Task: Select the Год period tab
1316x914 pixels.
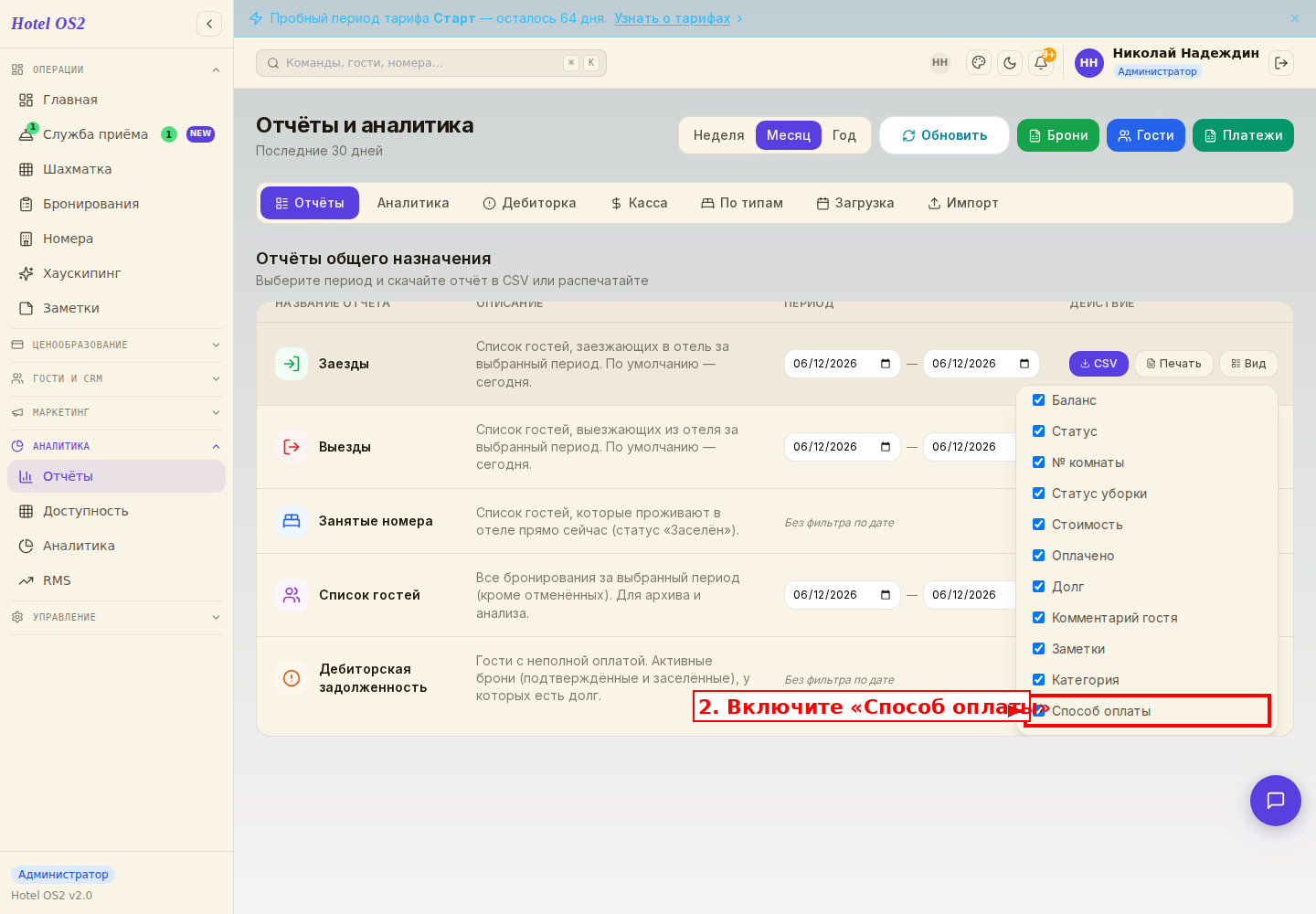Action: pyautogui.click(x=844, y=135)
